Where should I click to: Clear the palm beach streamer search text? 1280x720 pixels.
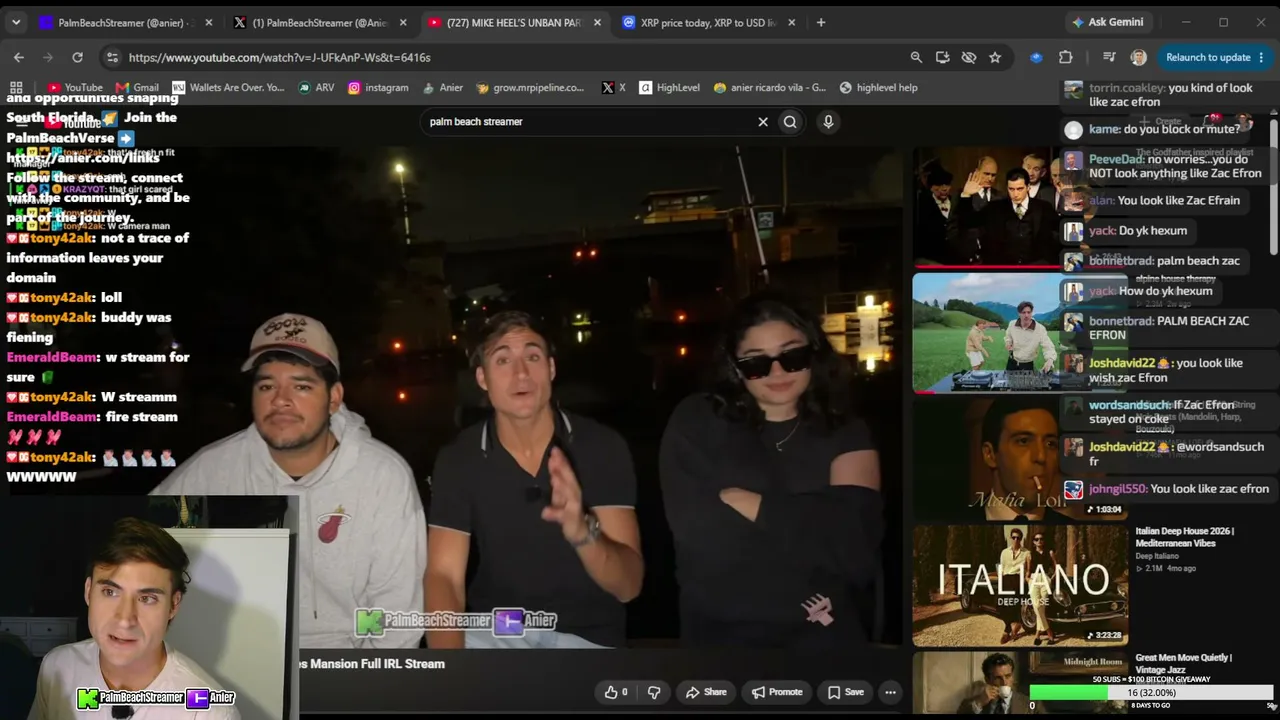click(763, 122)
